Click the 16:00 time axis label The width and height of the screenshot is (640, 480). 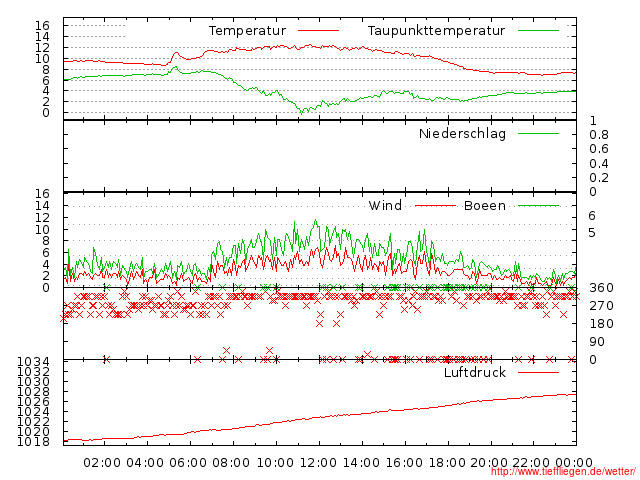pos(404,463)
